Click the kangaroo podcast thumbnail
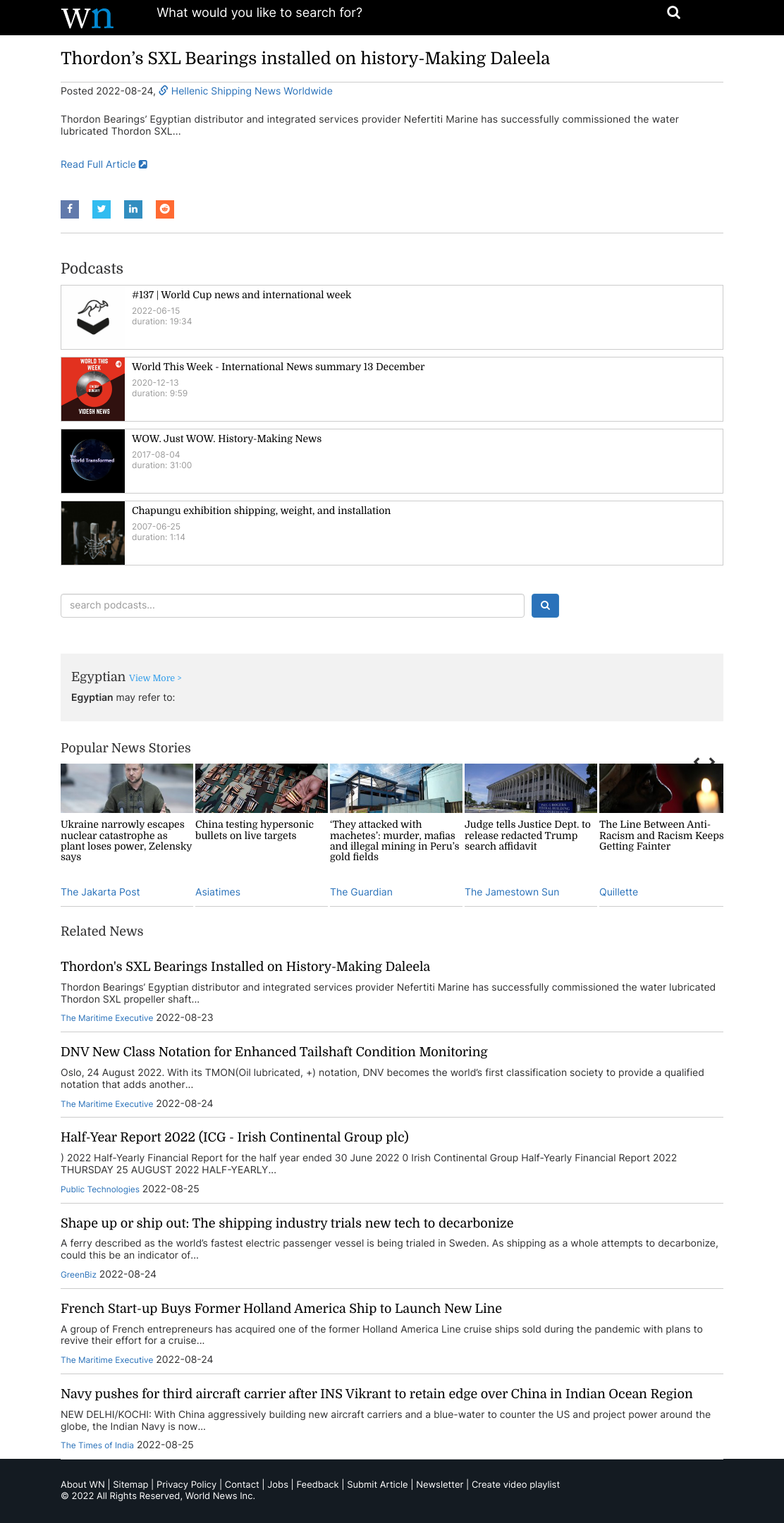Screen dimensions: 784x1523 [x=93, y=317]
